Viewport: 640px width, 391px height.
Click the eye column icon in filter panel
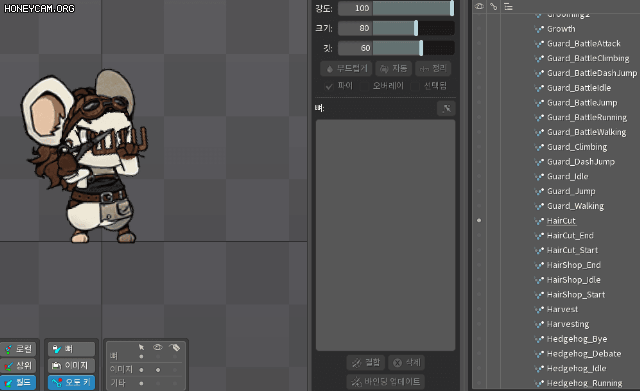[x=158, y=347]
